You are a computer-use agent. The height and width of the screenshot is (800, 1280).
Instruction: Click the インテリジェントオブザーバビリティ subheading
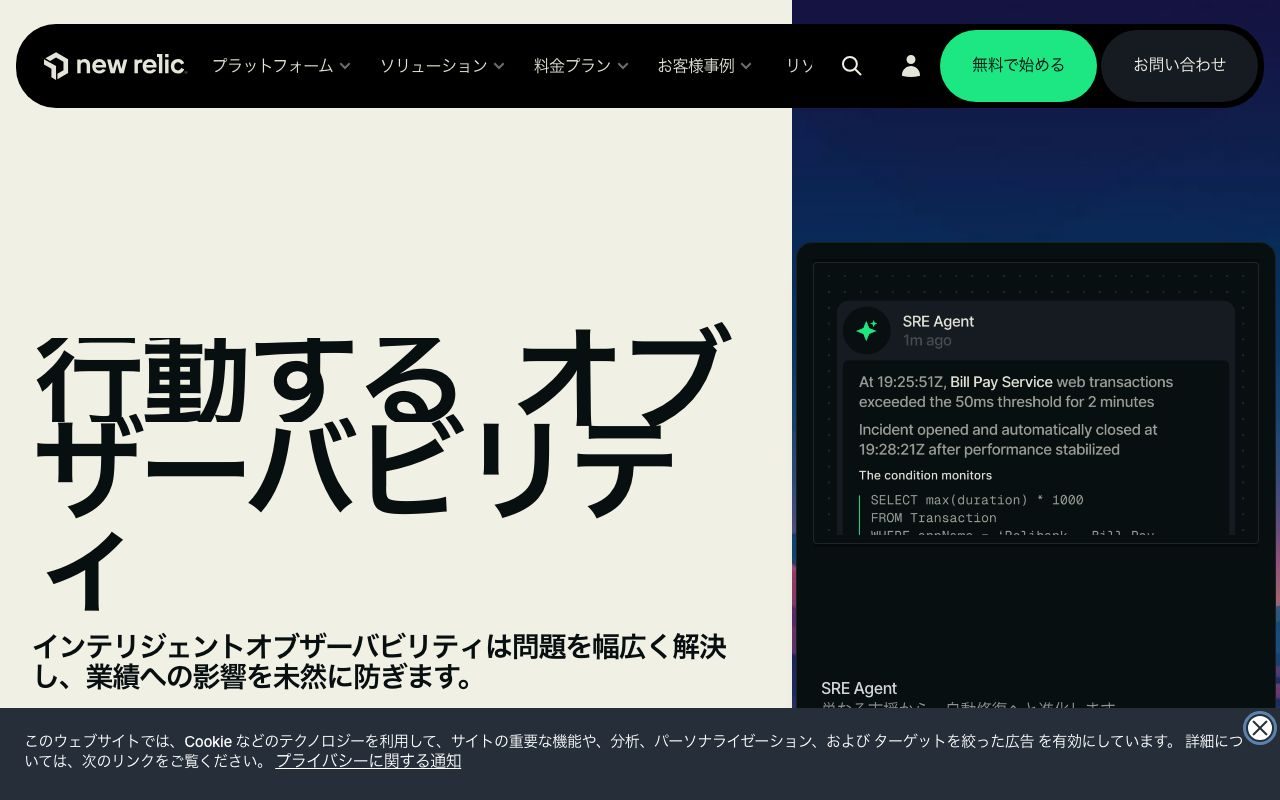click(380, 661)
